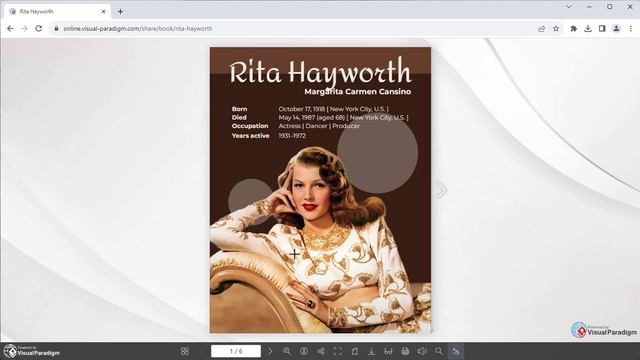Click 'Margarita Carmen Cansino' subtitle text
This screenshot has width=640, height=360.
pyautogui.click(x=358, y=92)
